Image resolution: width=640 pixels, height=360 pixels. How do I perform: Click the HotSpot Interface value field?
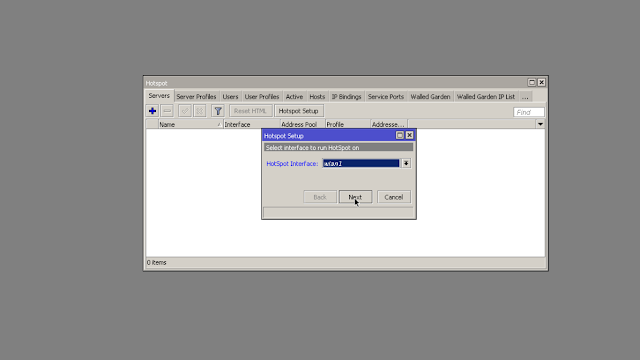tap(361, 163)
